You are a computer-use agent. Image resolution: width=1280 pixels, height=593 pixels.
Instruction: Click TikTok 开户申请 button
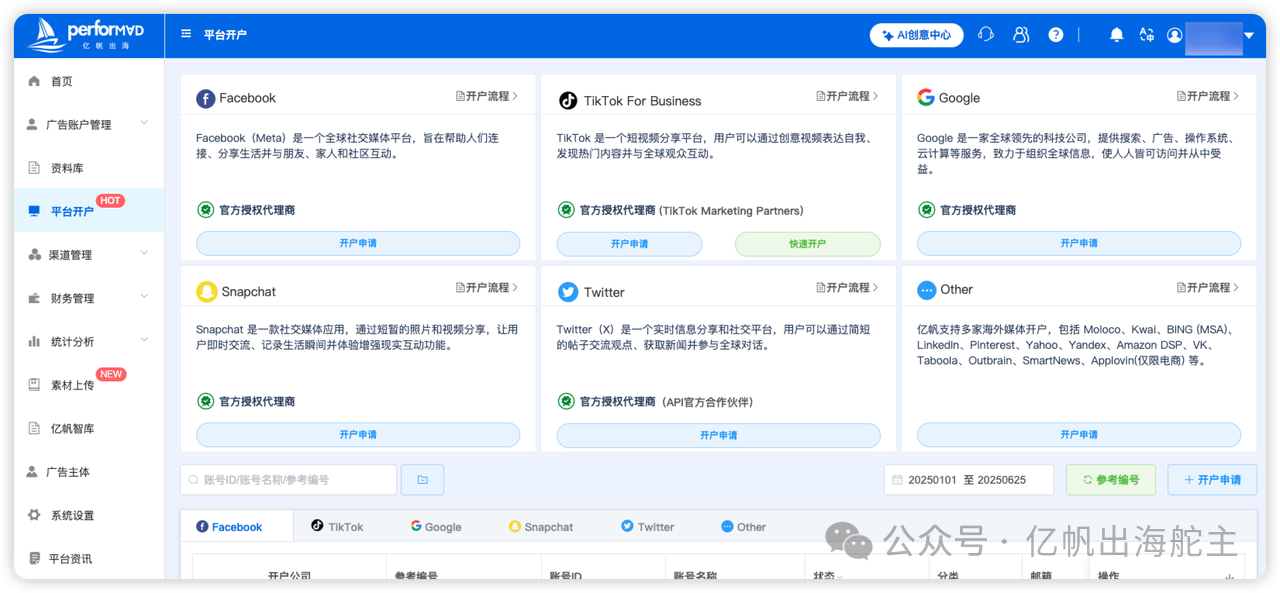pos(629,244)
